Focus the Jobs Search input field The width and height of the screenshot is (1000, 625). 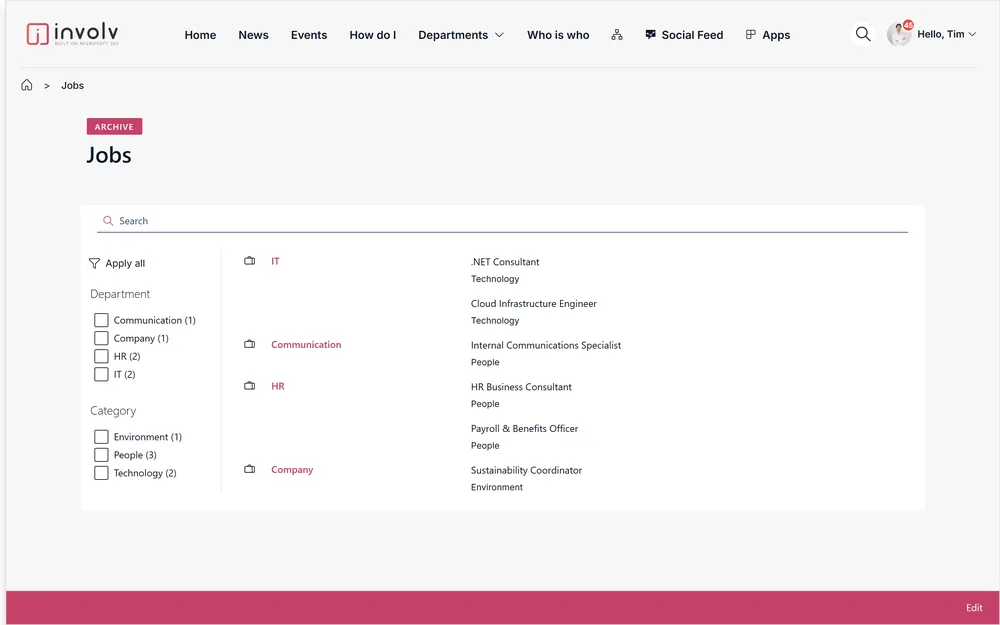tap(503, 221)
